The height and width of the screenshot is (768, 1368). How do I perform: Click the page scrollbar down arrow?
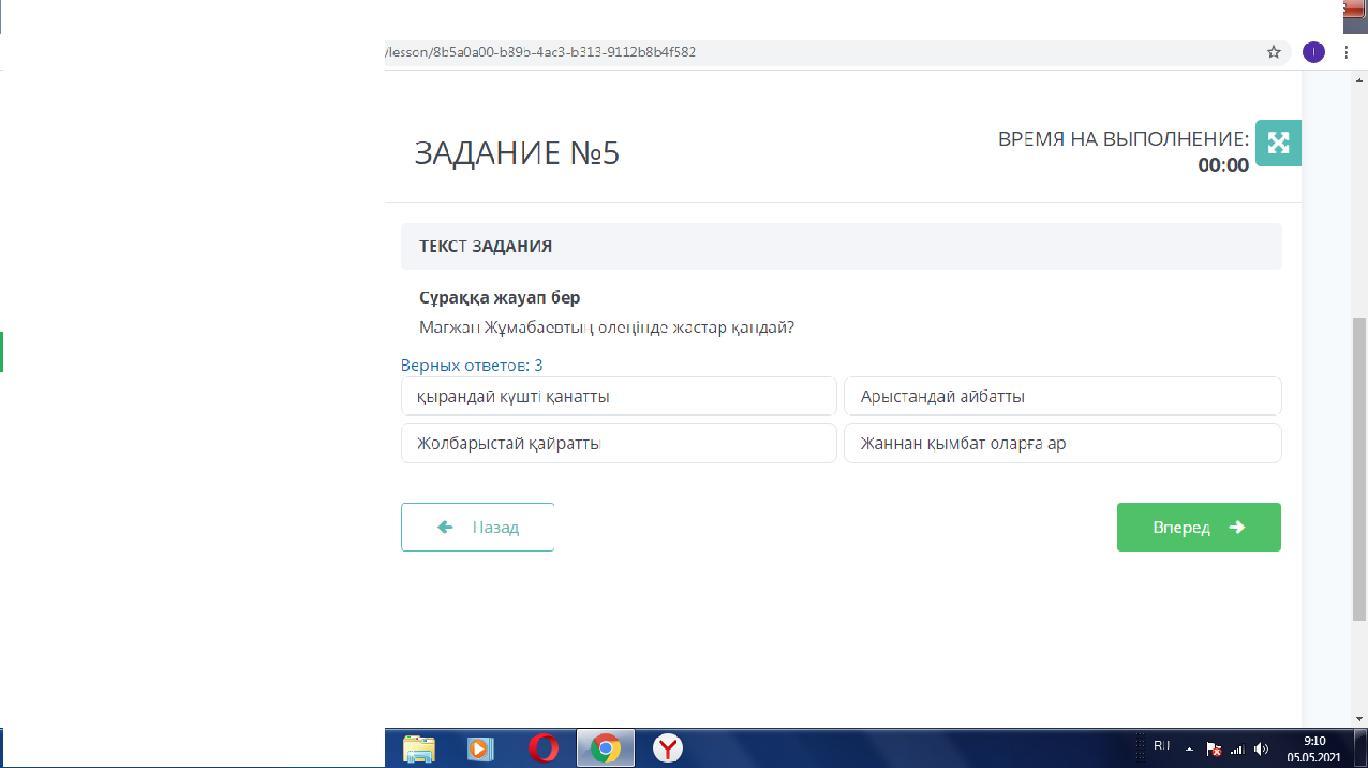coord(1360,718)
